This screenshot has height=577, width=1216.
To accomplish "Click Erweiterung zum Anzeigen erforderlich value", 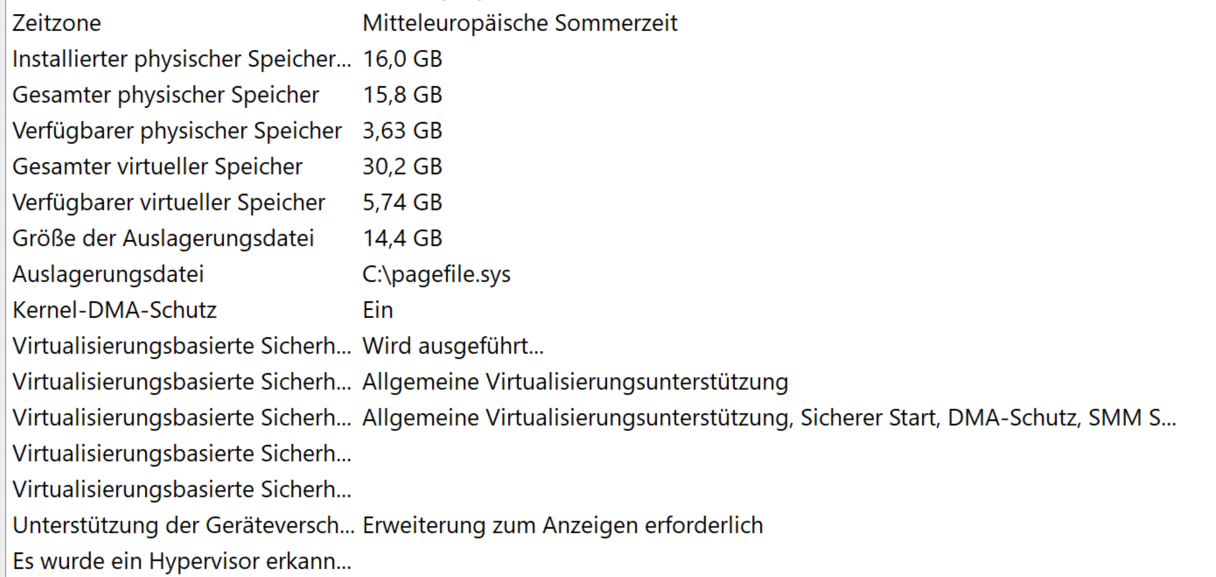I will pyautogui.click(x=562, y=526).
